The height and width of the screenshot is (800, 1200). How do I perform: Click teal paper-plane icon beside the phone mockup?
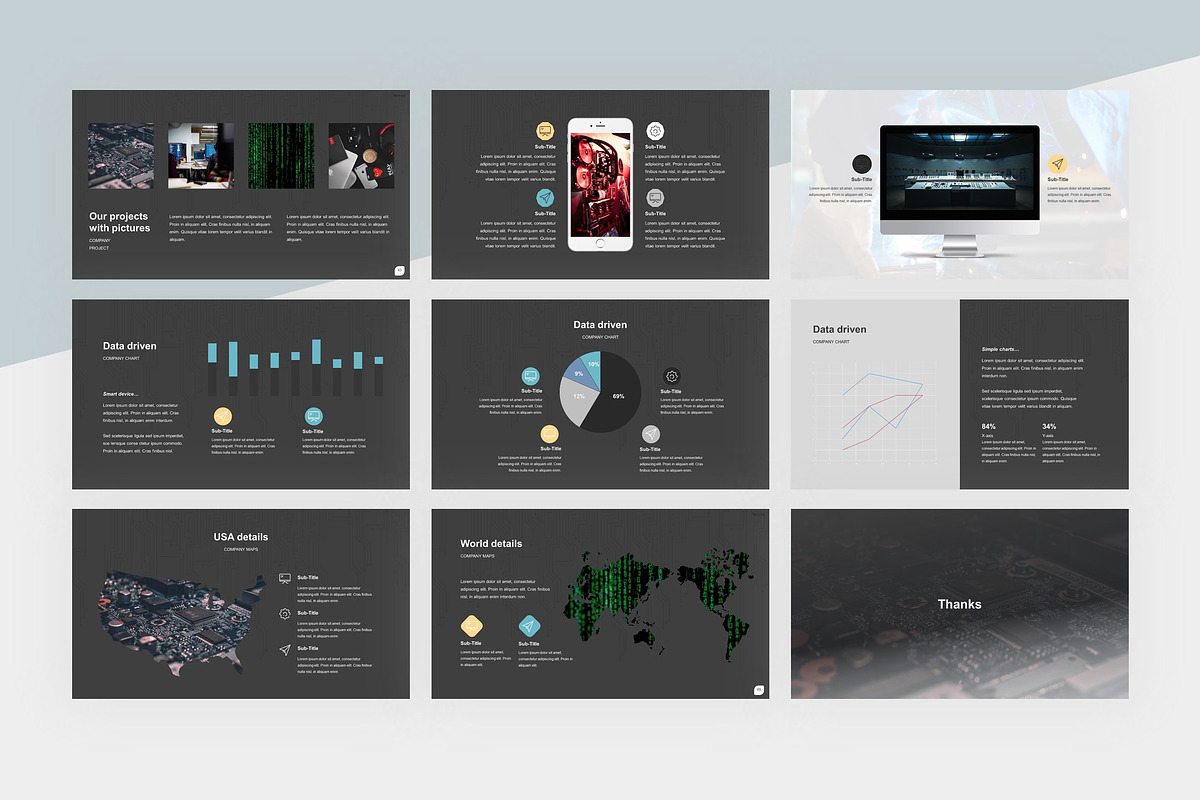pyautogui.click(x=545, y=197)
